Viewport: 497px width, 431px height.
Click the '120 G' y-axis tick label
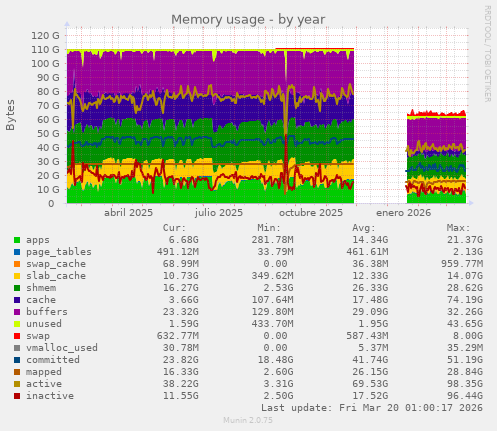[45, 35]
